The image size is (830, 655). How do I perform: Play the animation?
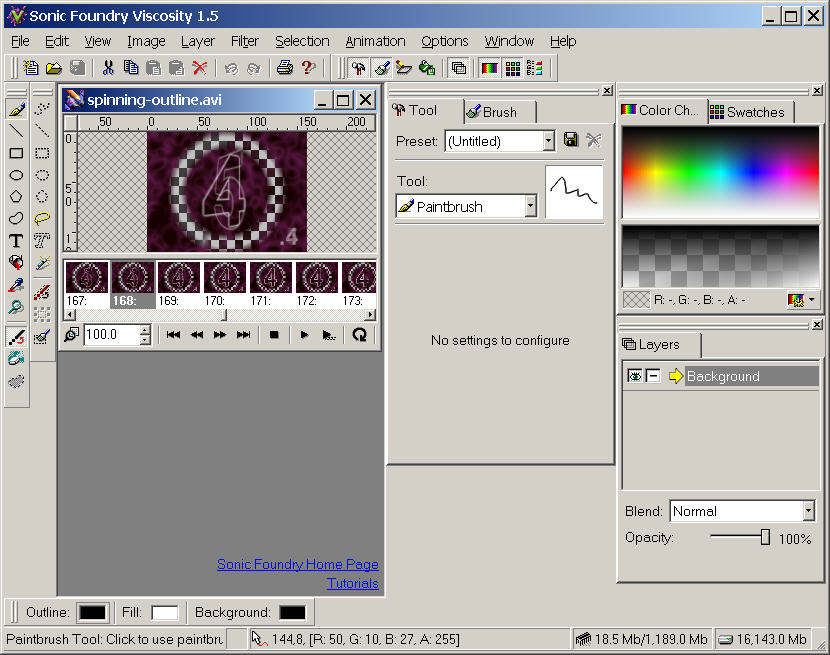pyautogui.click(x=304, y=335)
